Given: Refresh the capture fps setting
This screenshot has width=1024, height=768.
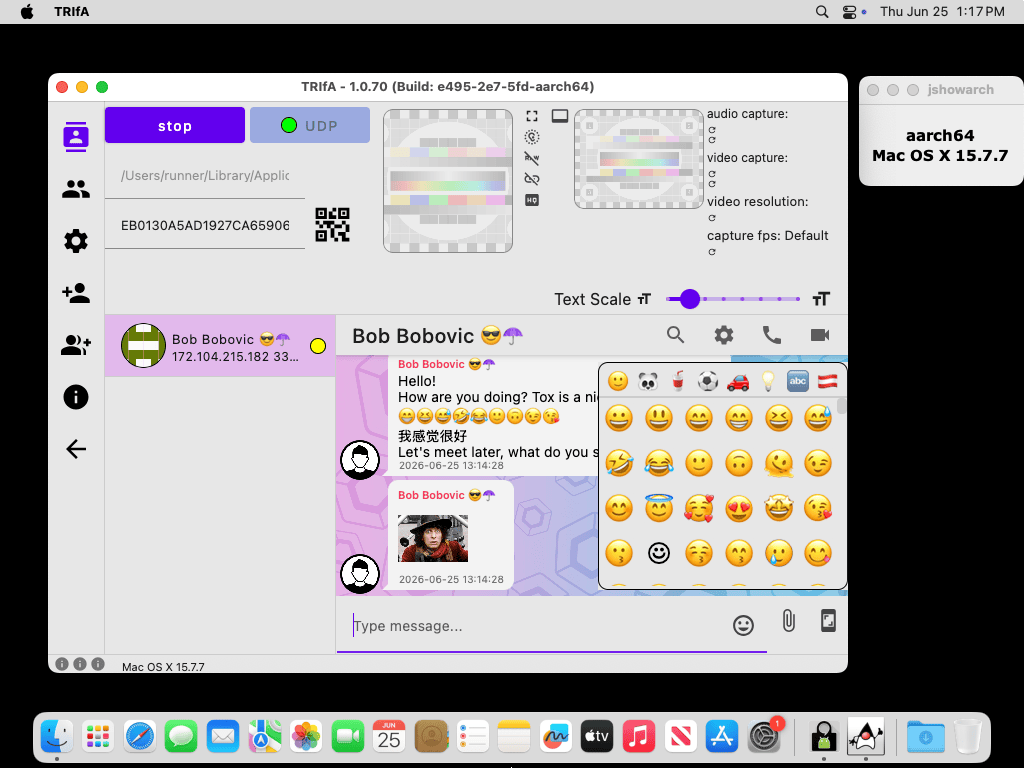Looking at the screenshot, I should [x=712, y=252].
